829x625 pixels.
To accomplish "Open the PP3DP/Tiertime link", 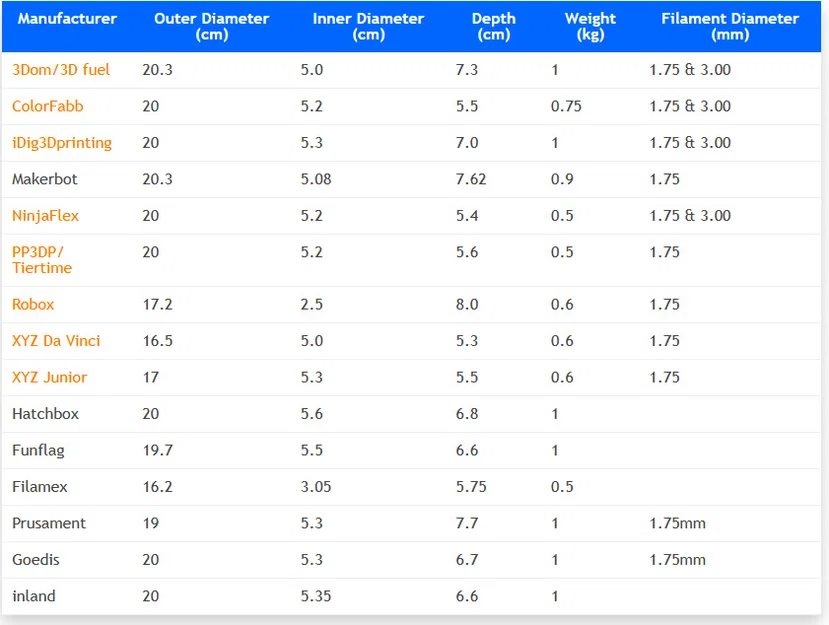I will (42, 260).
